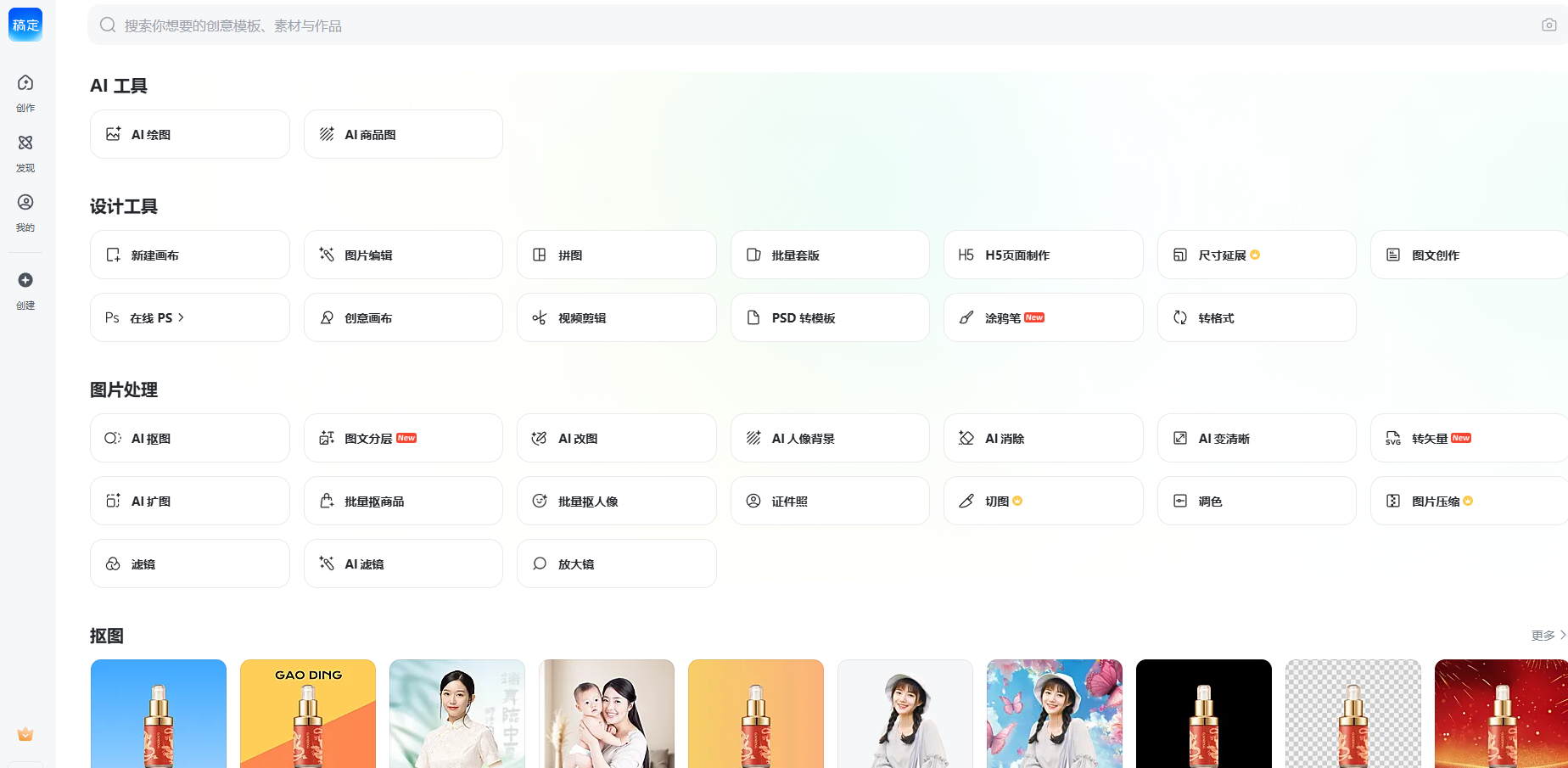Click the H5页面制作 icon

pyautogui.click(x=966, y=255)
